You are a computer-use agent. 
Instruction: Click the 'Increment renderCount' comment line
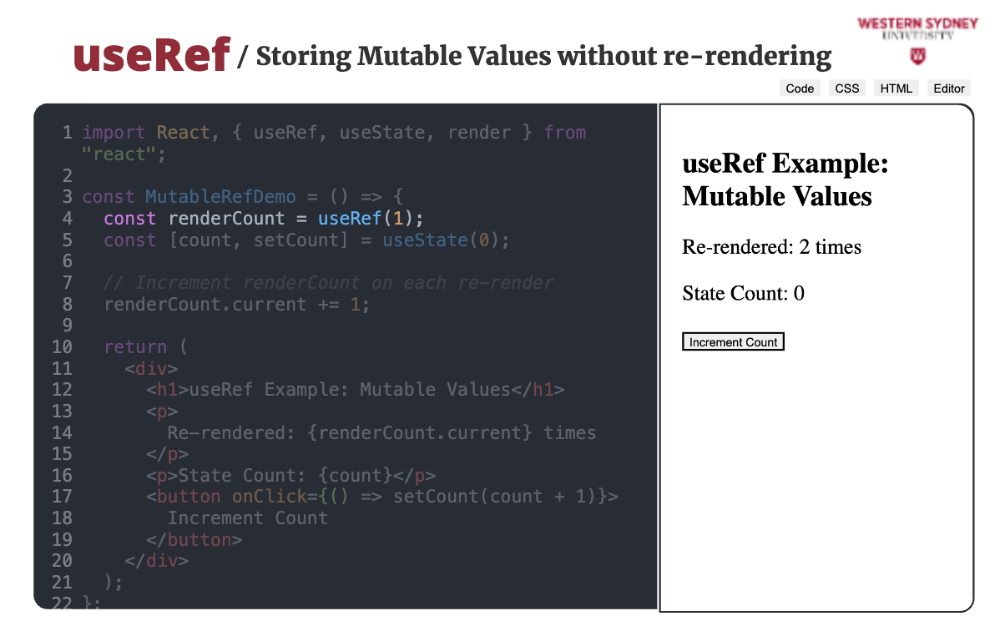click(x=330, y=283)
